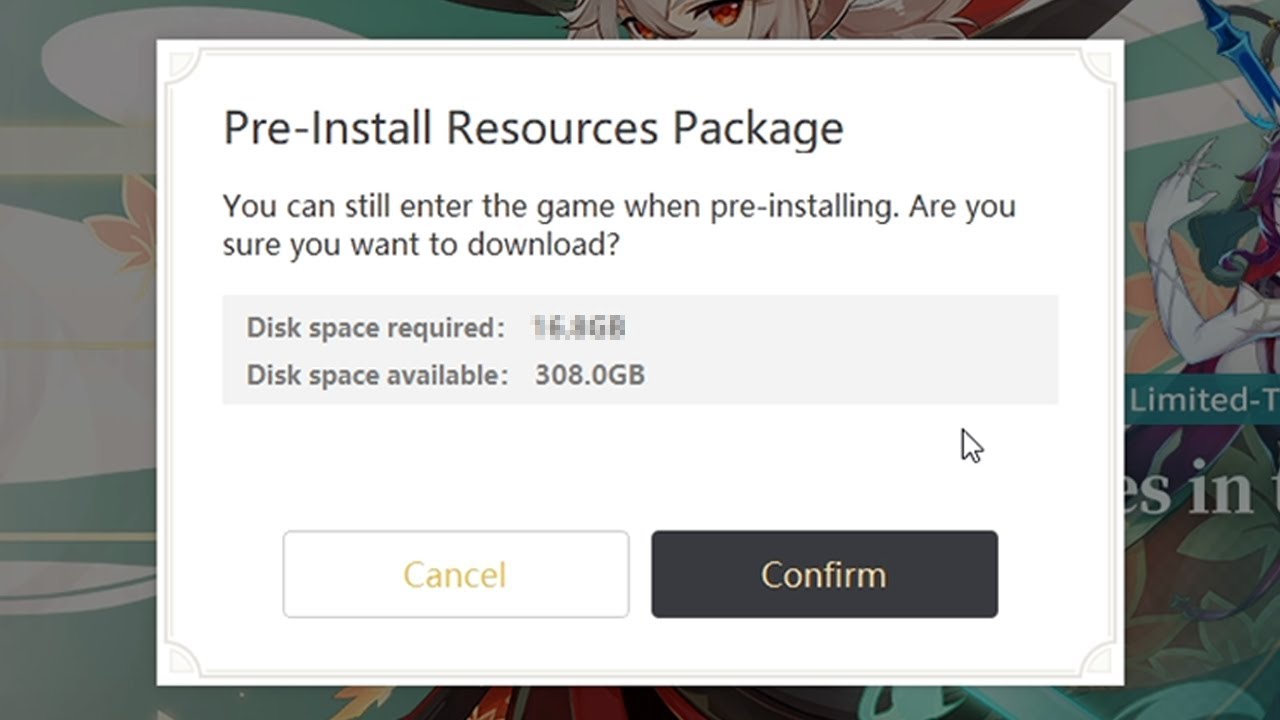Click the 'sure you want to download?' text line
Screen dimensions: 1280x720
coord(420,244)
